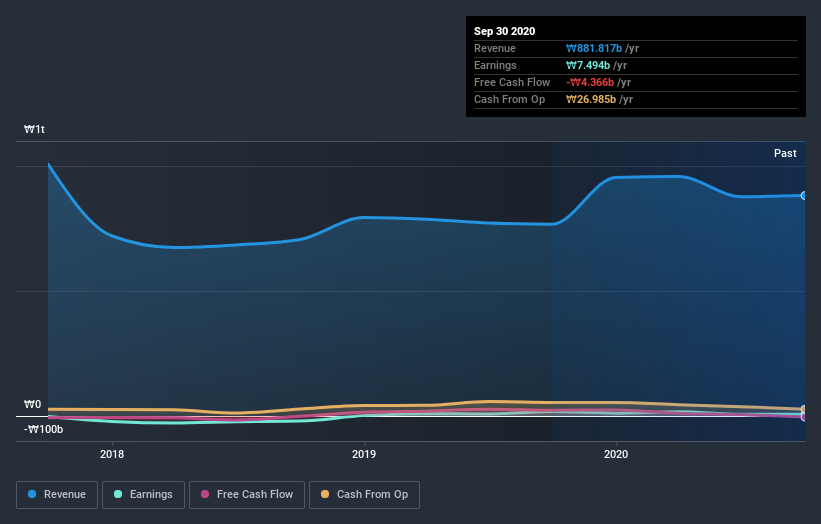Screen dimensions: 821x524
Task: Click the ₩26.985b cash from op value
Action: pos(591,99)
